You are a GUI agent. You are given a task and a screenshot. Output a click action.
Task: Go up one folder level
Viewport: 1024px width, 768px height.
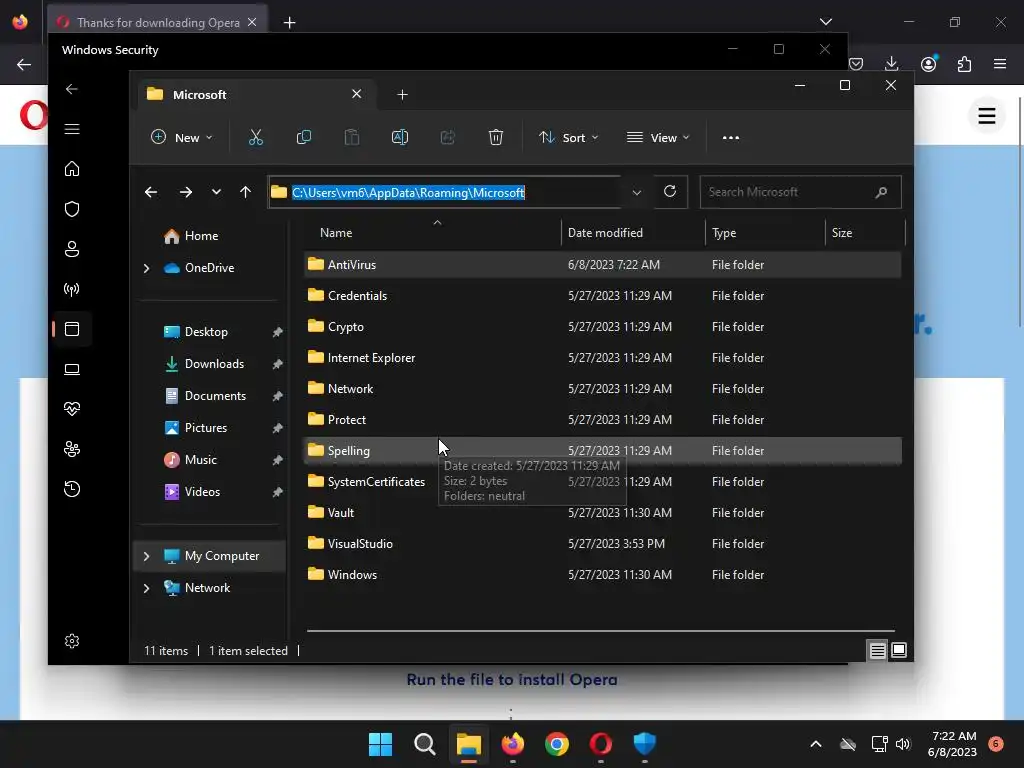[246, 192]
